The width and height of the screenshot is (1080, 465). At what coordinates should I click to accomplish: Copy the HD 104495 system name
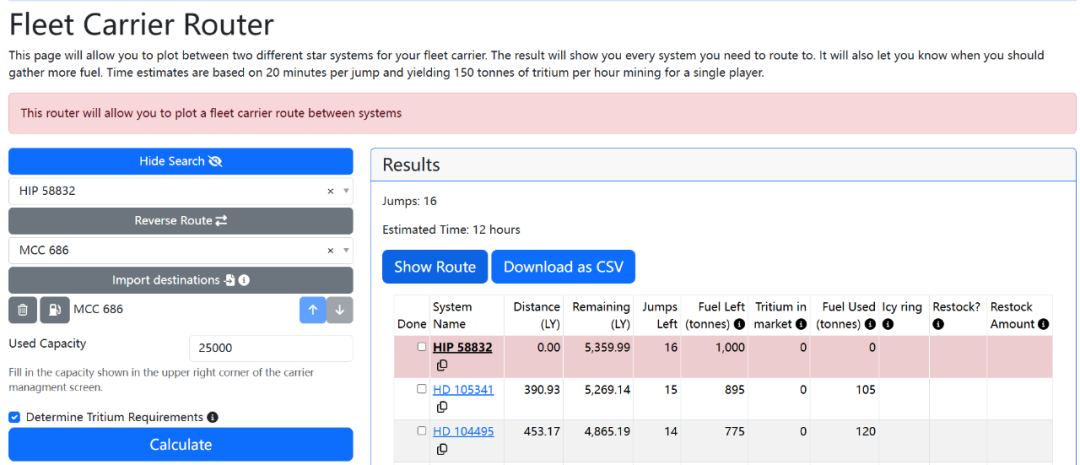(442, 449)
